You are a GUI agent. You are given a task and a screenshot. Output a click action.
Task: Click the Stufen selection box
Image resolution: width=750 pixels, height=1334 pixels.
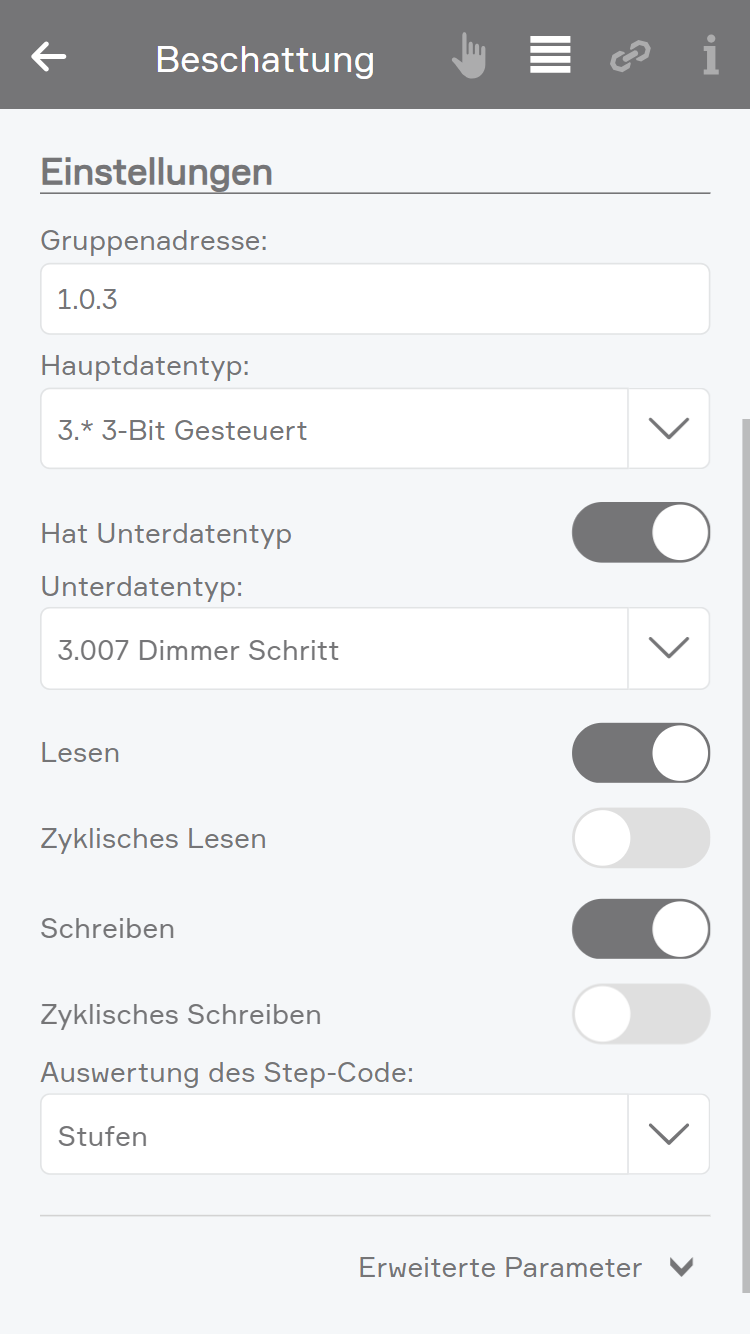click(334, 1134)
